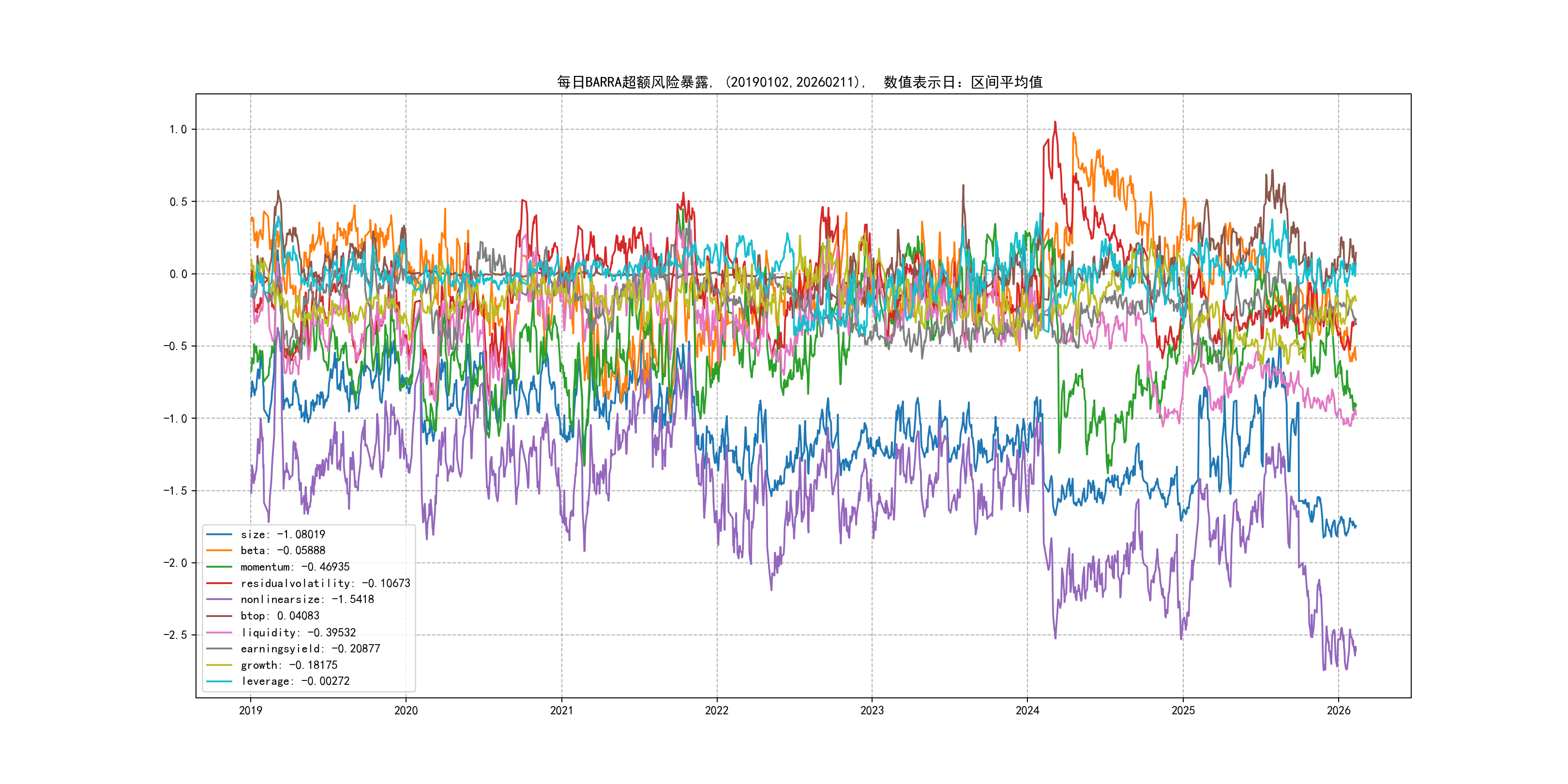Click the blue size legend line
The height and width of the screenshot is (784, 1568).
point(219,534)
